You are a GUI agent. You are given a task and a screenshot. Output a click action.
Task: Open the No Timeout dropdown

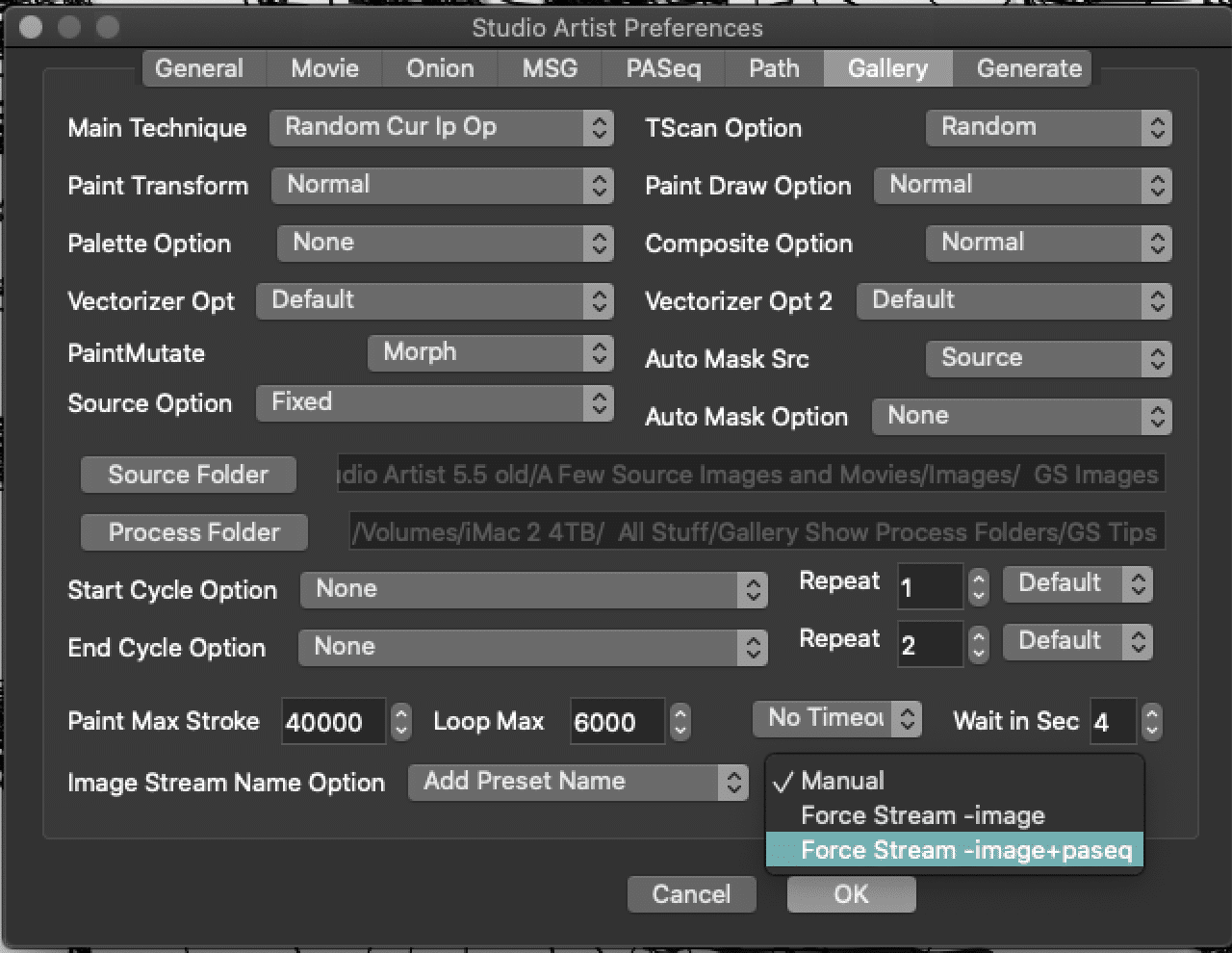pyautogui.click(x=836, y=718)
